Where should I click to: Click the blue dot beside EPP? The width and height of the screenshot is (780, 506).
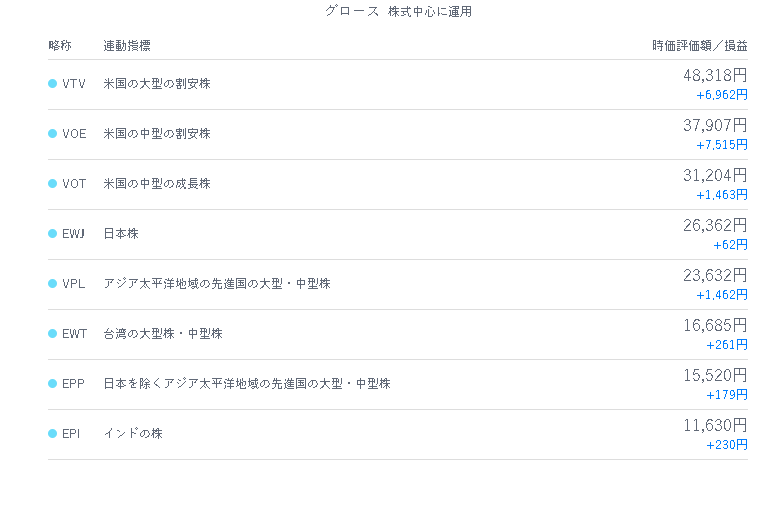click(x=52, y=384)
